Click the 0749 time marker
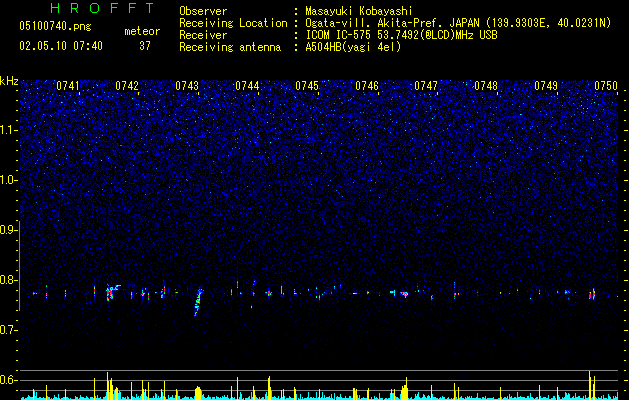Viewport: 629px width, 400px height. pos(546,86)
